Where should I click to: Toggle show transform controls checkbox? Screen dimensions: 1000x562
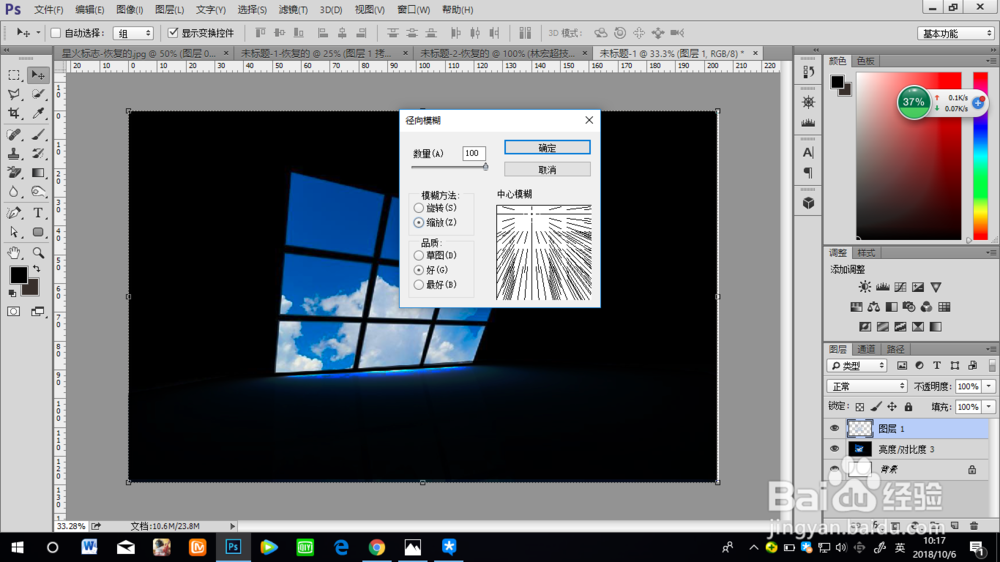click(x=173, y=33)
